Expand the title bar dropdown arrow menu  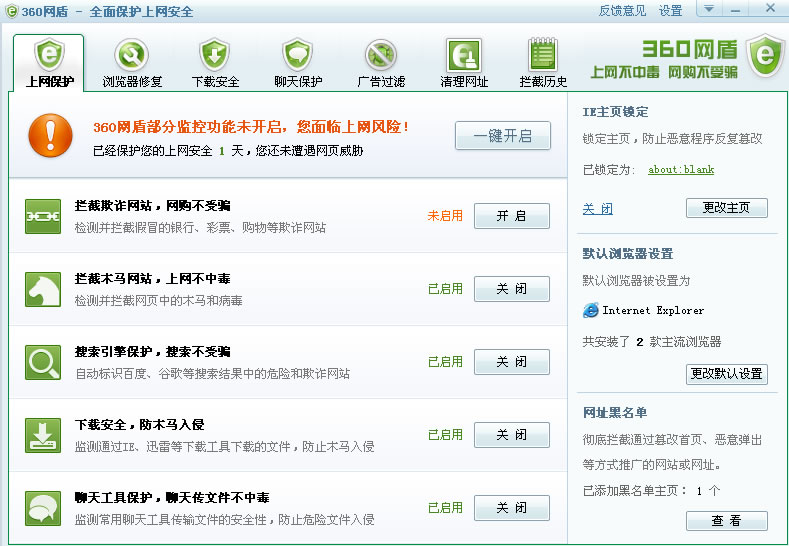click(x=708, y=9)
